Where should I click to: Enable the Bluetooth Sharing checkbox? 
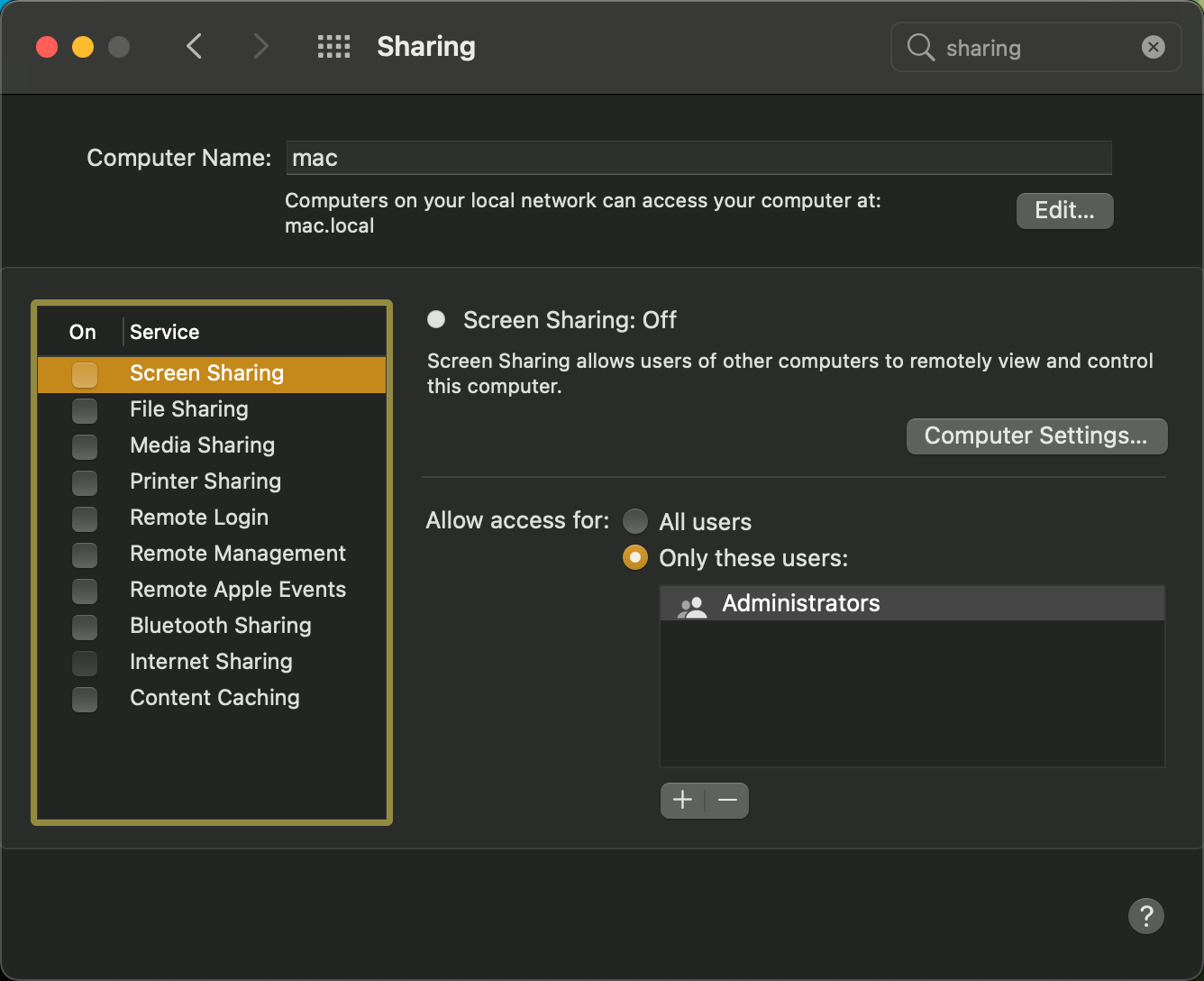(85, 627)
